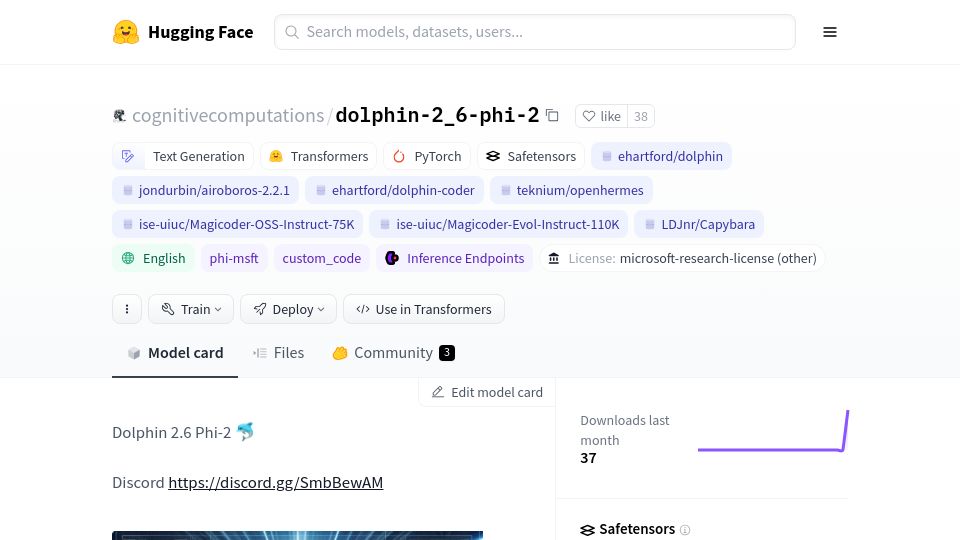Click the Inference Endpoints icon
Screen dimensions: 960x540
(392, 258)
